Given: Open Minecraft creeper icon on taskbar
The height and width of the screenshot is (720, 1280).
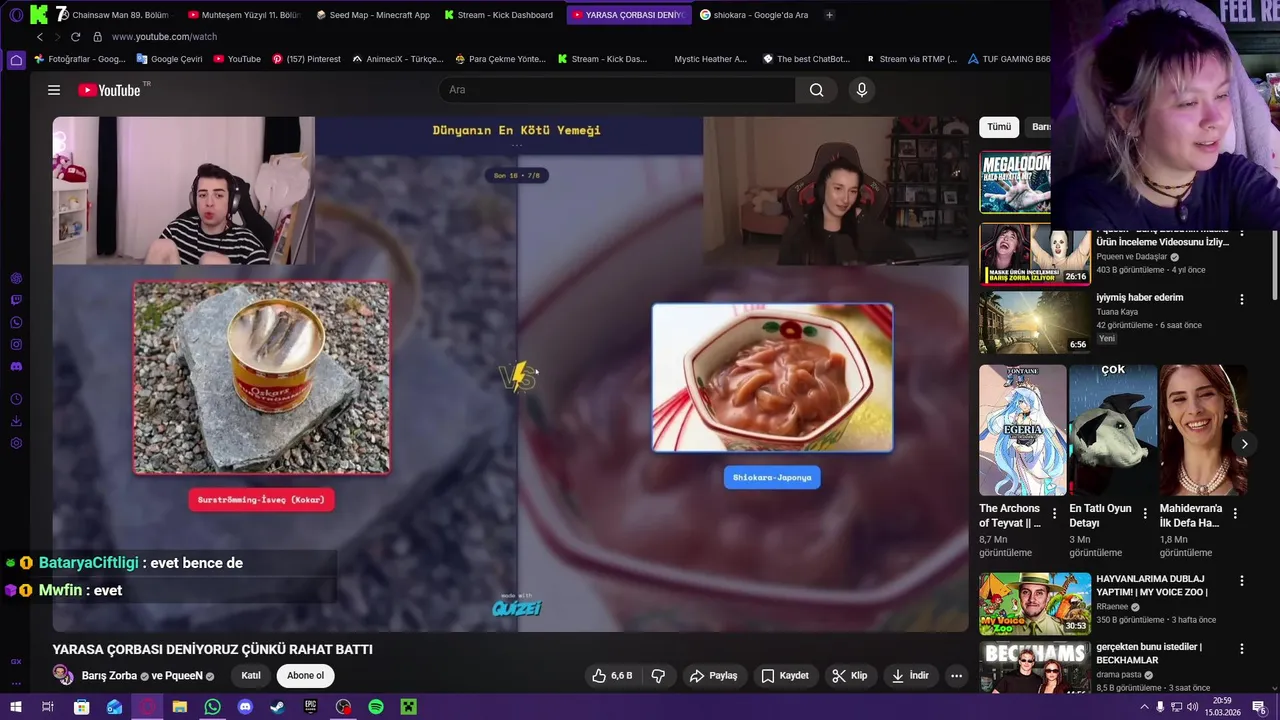Looking at the screenshot, I should pyautogui.click(x=409, y=707).
